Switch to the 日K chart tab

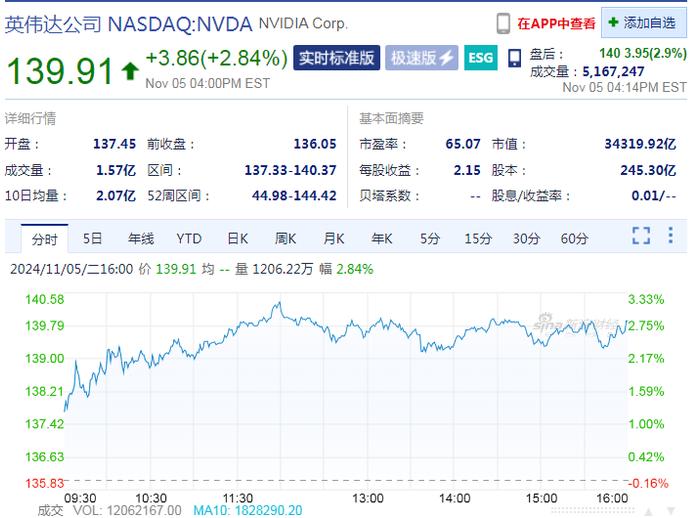238,238
